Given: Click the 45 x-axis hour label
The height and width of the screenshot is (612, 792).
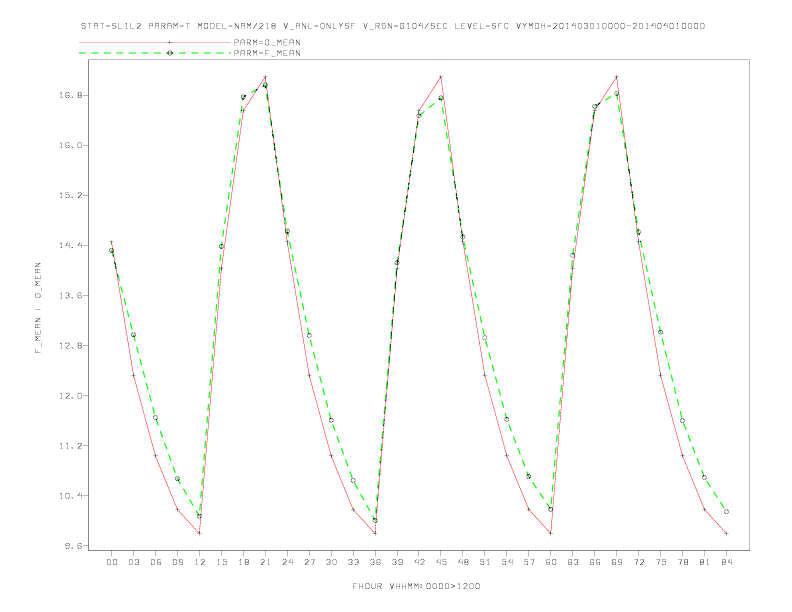Looking at the screenshot, I should click(441, 562).
